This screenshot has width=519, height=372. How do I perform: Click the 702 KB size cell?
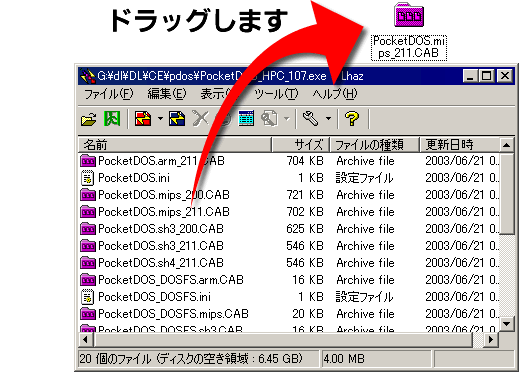305,212
